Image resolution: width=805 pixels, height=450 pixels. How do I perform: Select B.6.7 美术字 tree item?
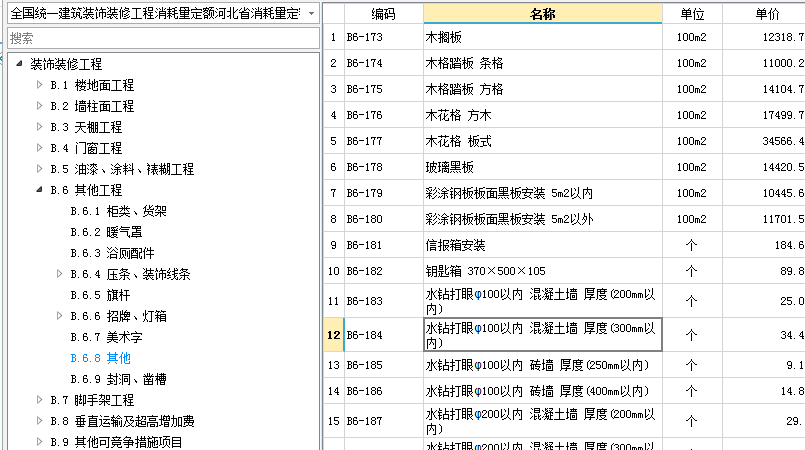pyautogui.click(x=106, y=337)
